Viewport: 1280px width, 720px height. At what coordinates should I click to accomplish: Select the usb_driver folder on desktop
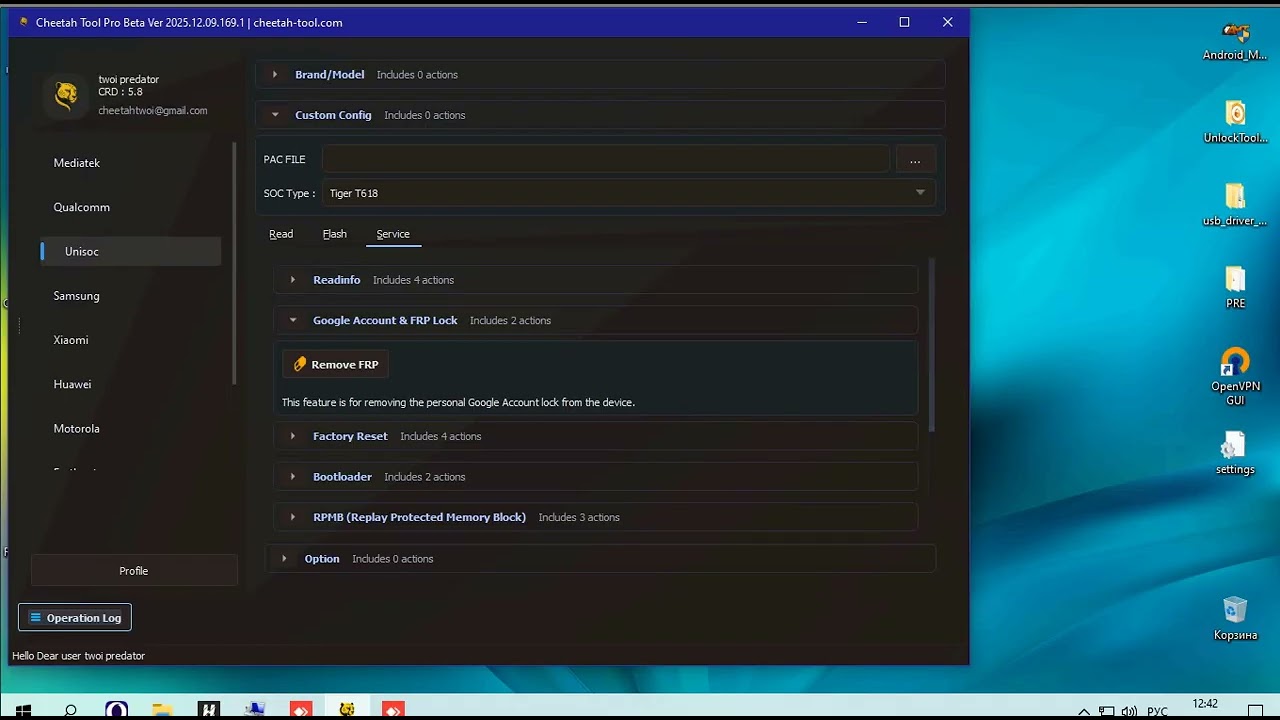pyautogui.click(x=1235, y=205)
